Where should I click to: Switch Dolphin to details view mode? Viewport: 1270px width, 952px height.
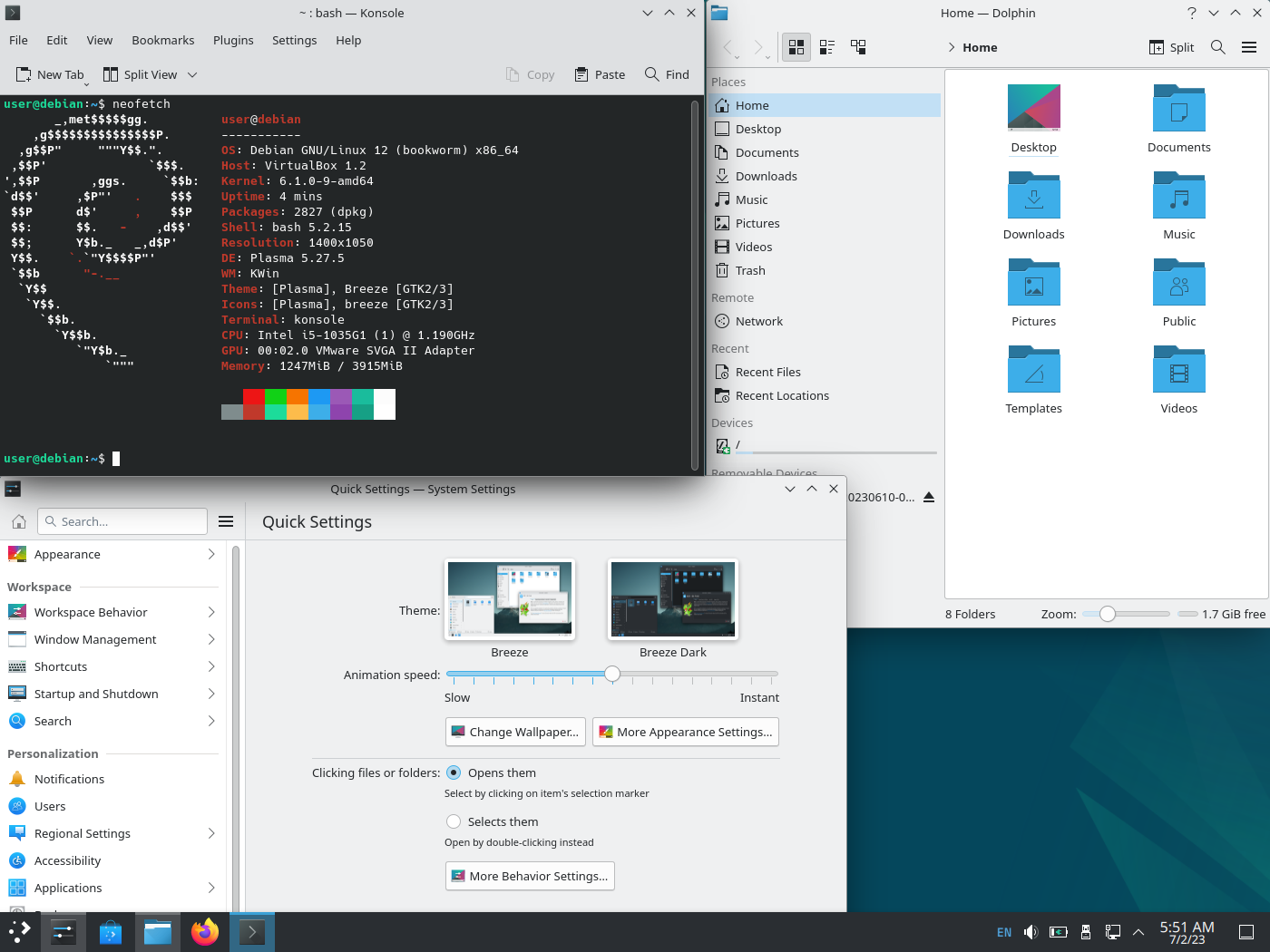point(826,47)
